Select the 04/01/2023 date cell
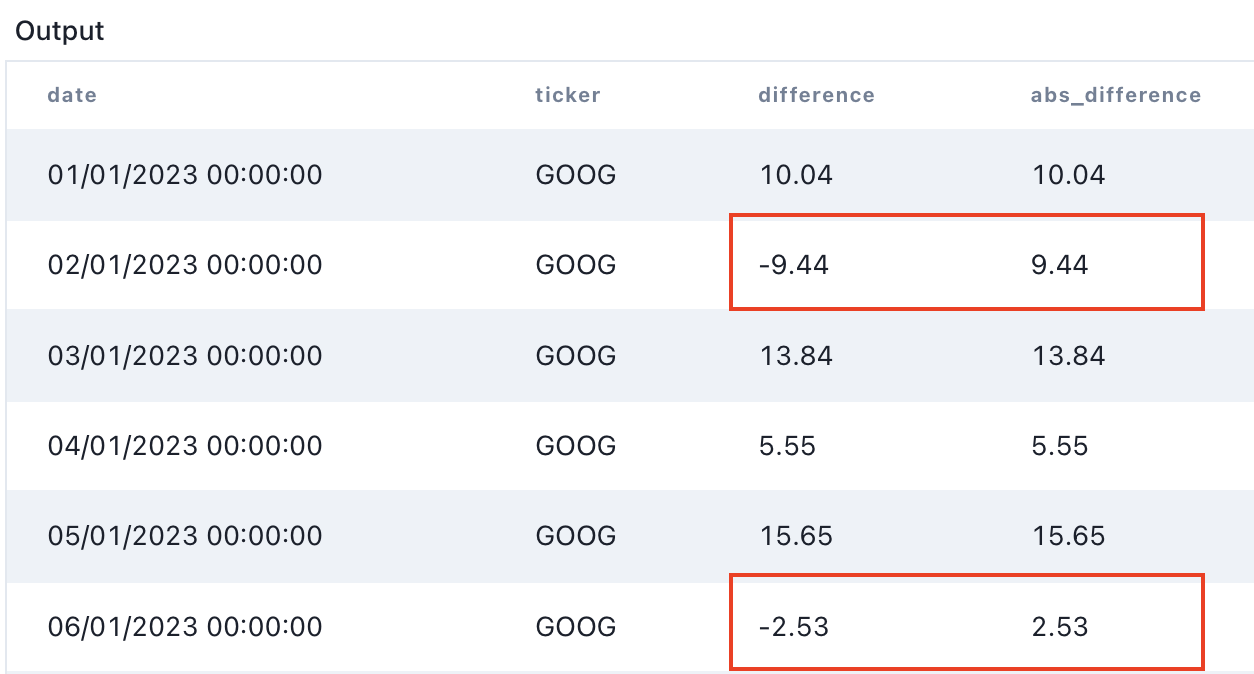 pyautogui.click(x=185, y=445)
